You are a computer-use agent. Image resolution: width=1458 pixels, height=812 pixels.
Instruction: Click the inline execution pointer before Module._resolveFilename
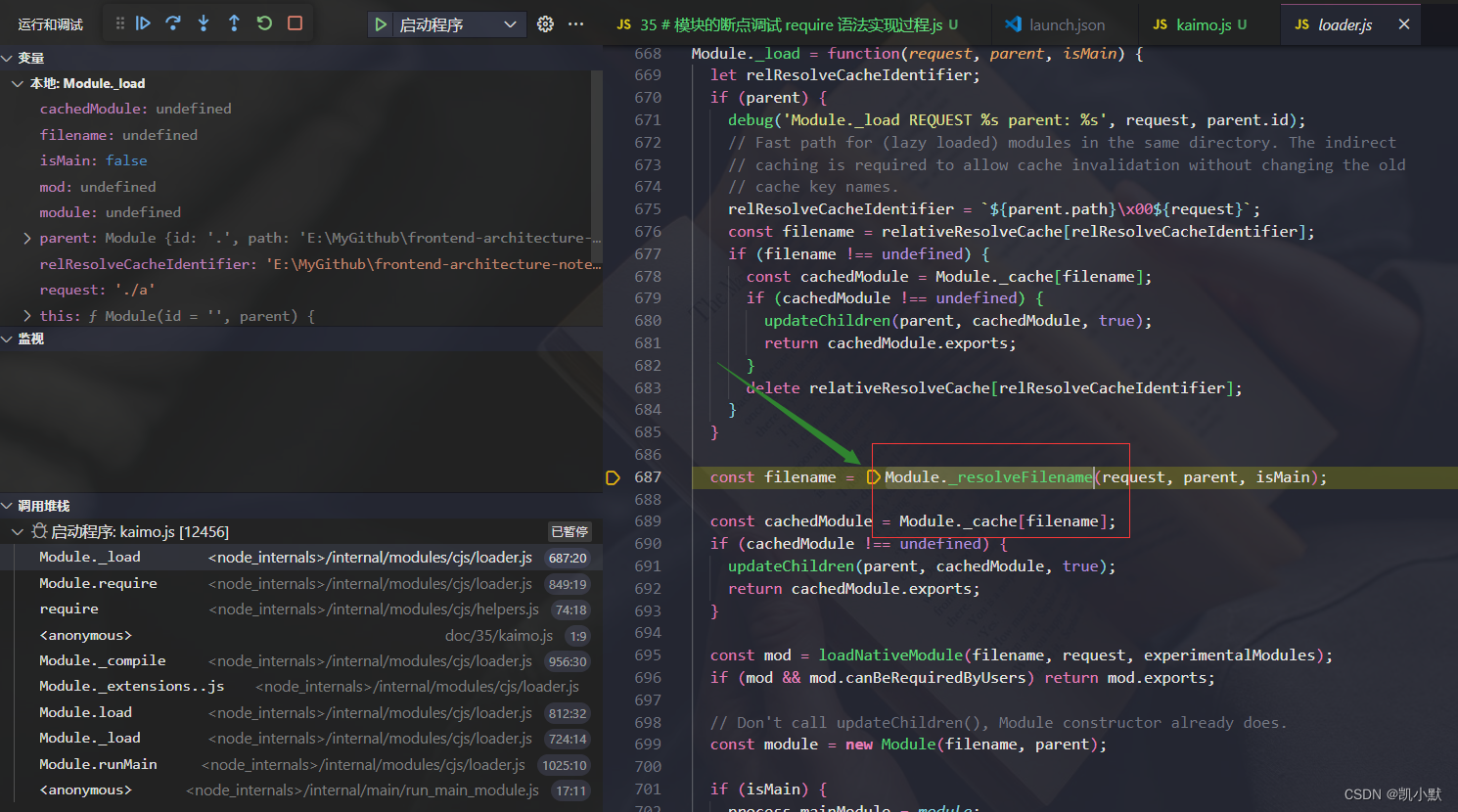coord(874,477)
